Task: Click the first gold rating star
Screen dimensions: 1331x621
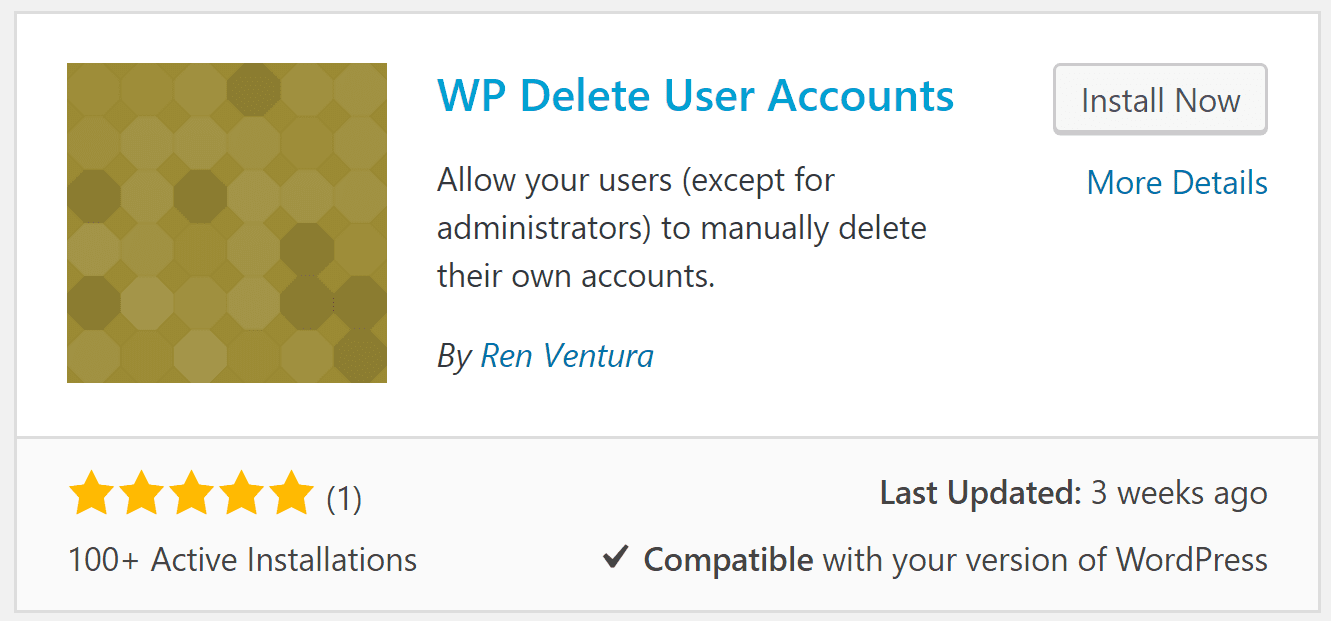Action: [89, 491]
